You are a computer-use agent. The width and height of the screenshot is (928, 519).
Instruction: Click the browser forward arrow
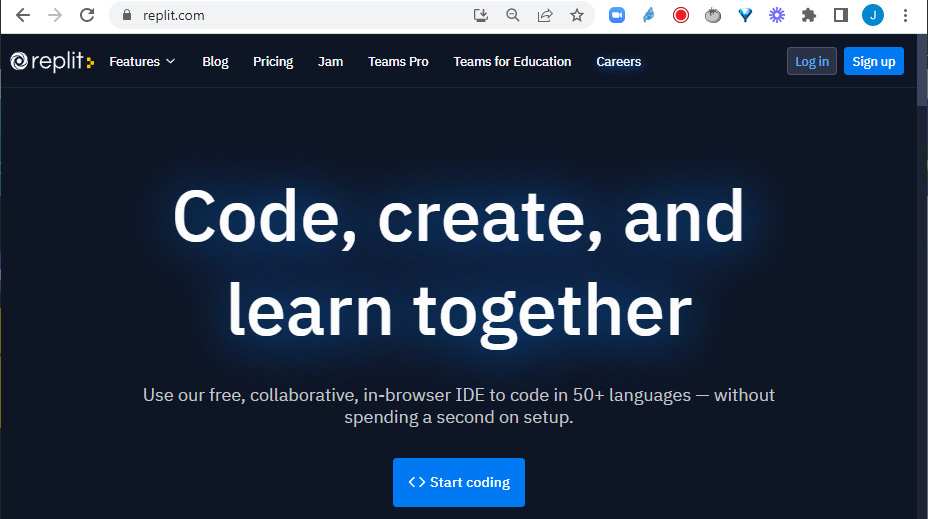click(54, 15)
